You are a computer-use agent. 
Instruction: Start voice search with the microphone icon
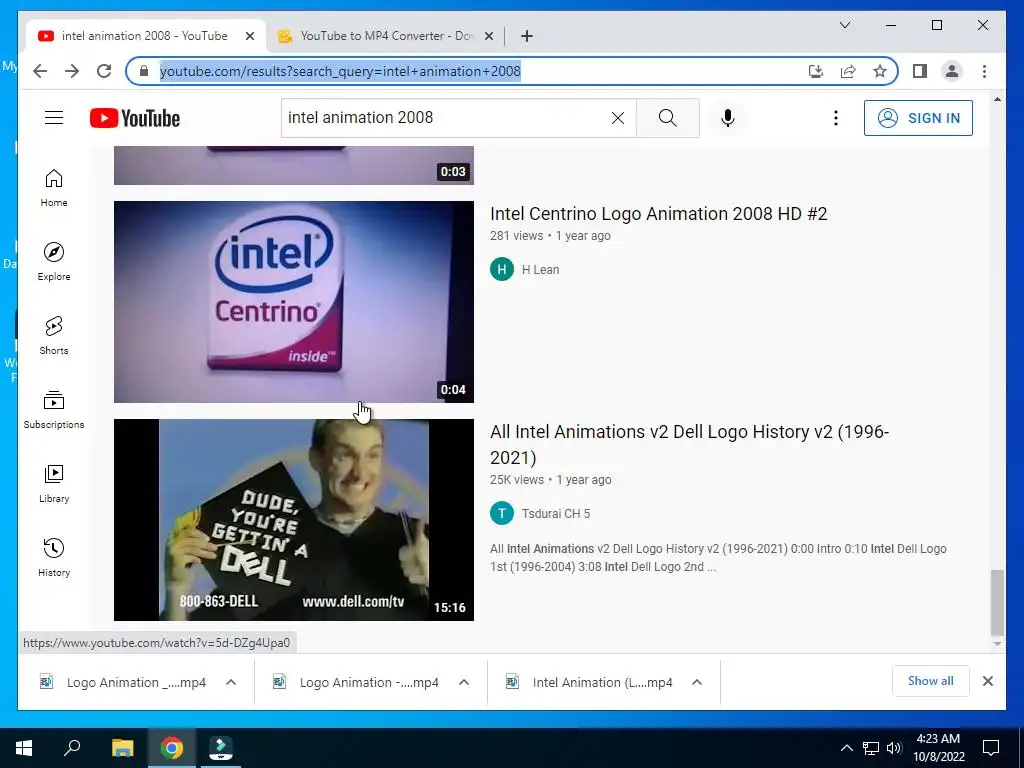pyautogui.click(x=728, y=118)
